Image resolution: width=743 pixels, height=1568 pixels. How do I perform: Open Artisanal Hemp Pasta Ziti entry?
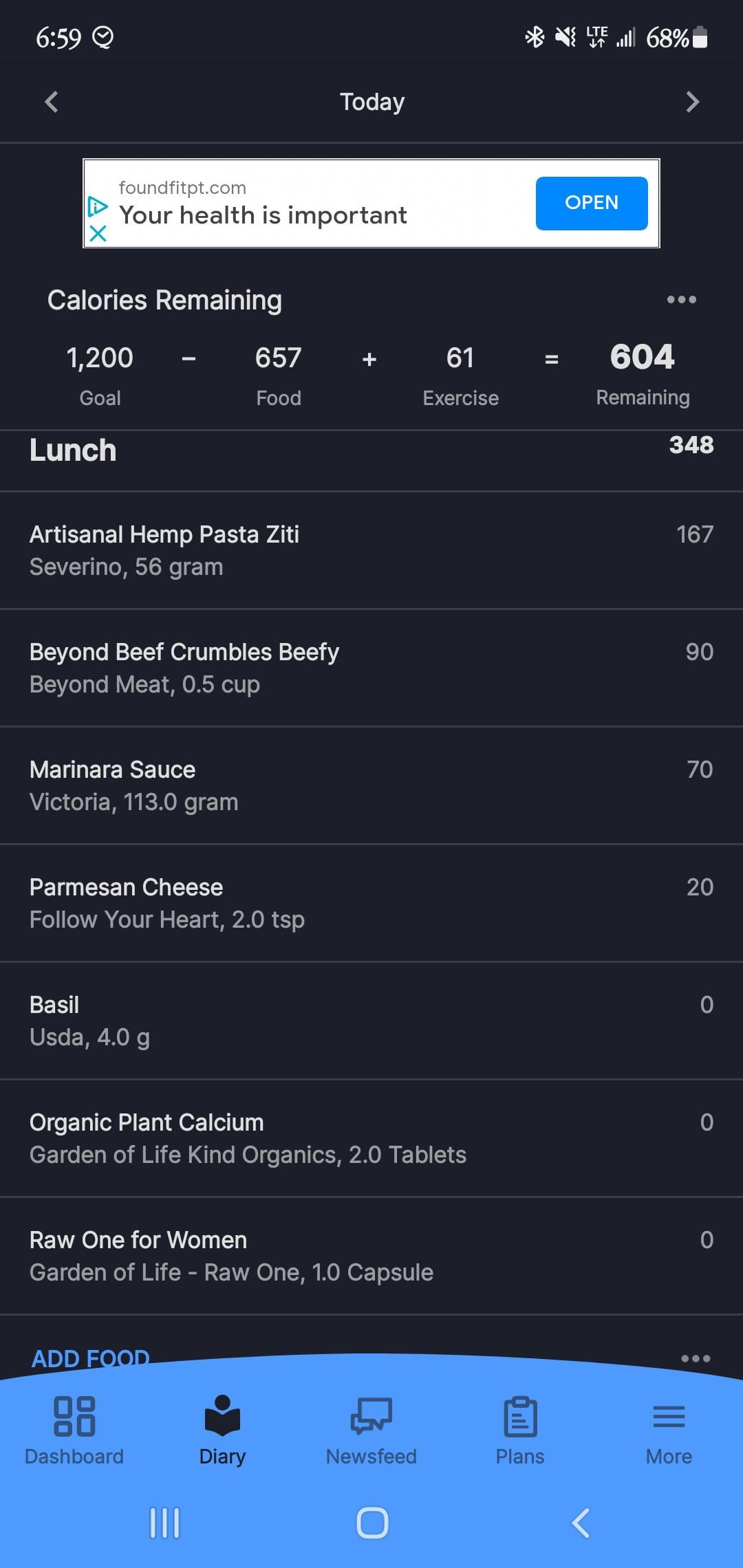371,550
